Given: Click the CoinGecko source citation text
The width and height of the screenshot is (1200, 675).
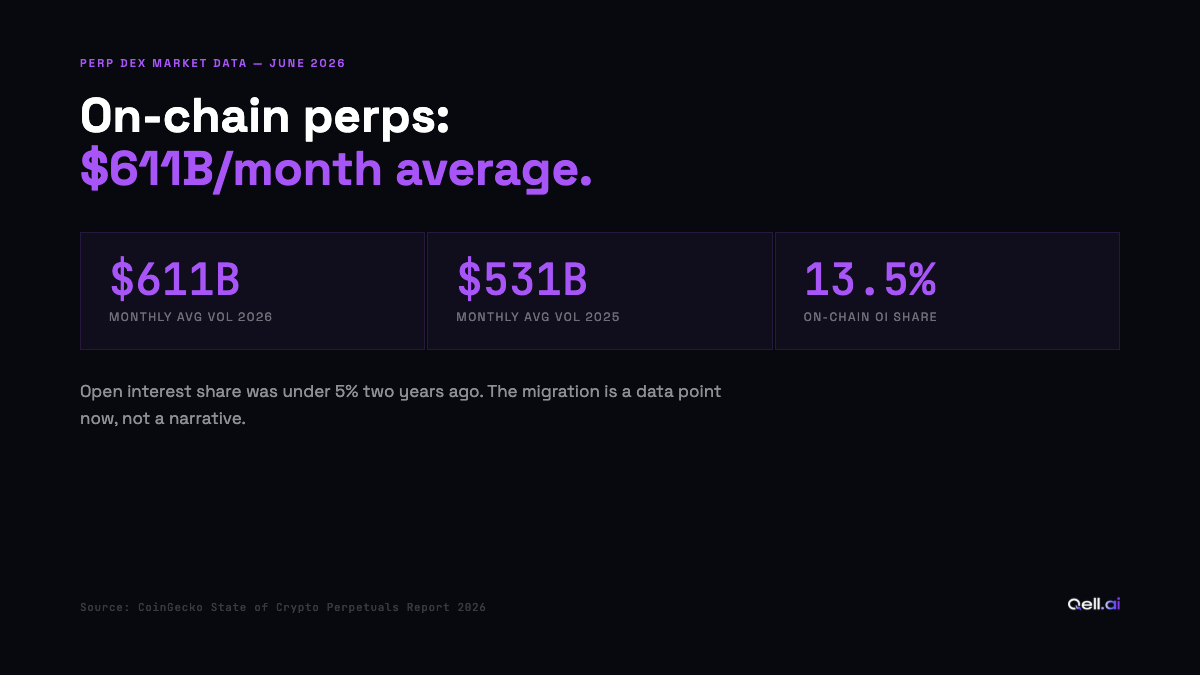Looking at the screenshot, I should (283, 607).
